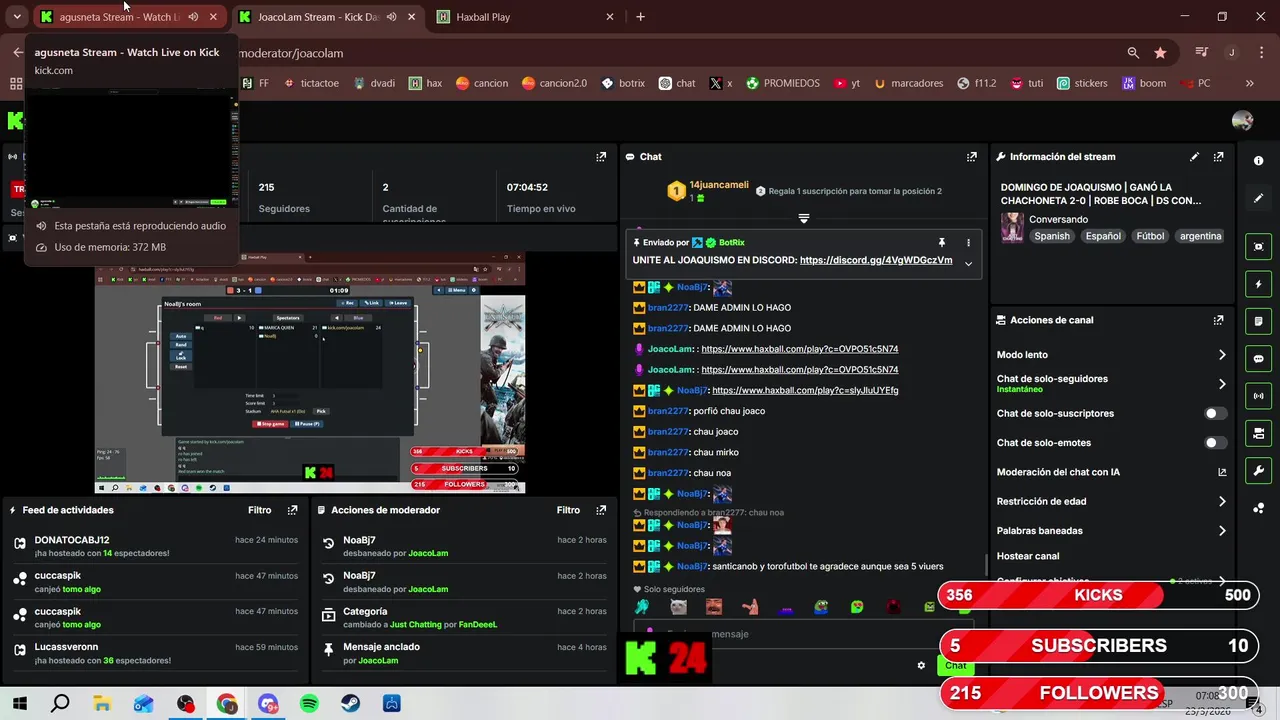Open browser media control icon in toolbar

click(1201, 52)
